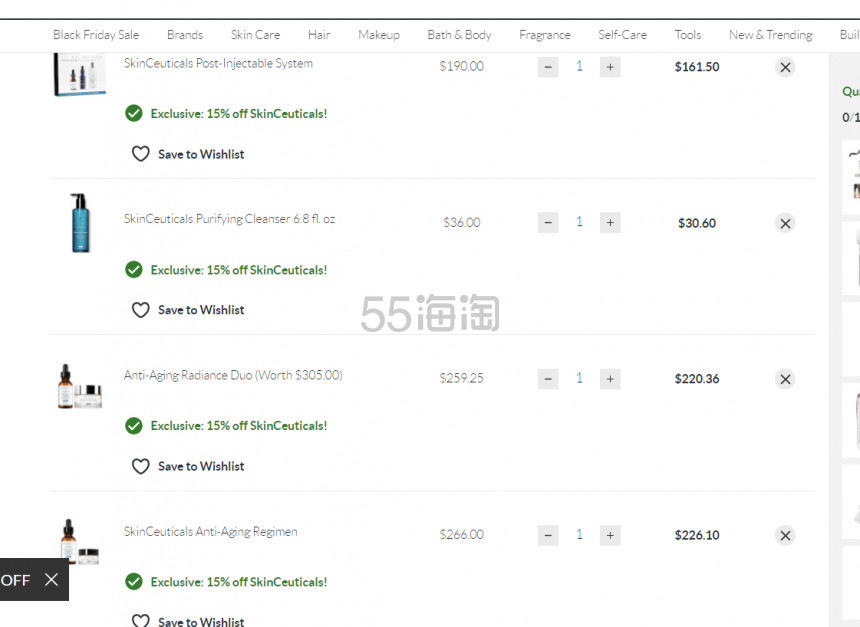Click the $30.60 subtotal price
This screenshot has width=860, height=627.
[697, 223]
